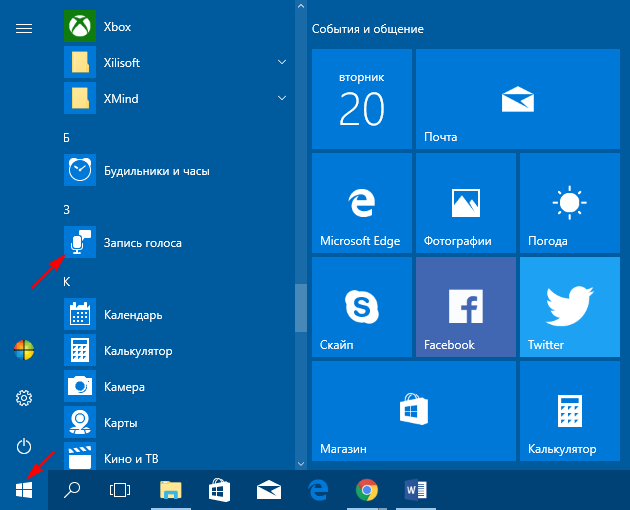Click the Power icon in sidebar
The image size is (630, 510).
pyautogui.click(x=24, y=447)
